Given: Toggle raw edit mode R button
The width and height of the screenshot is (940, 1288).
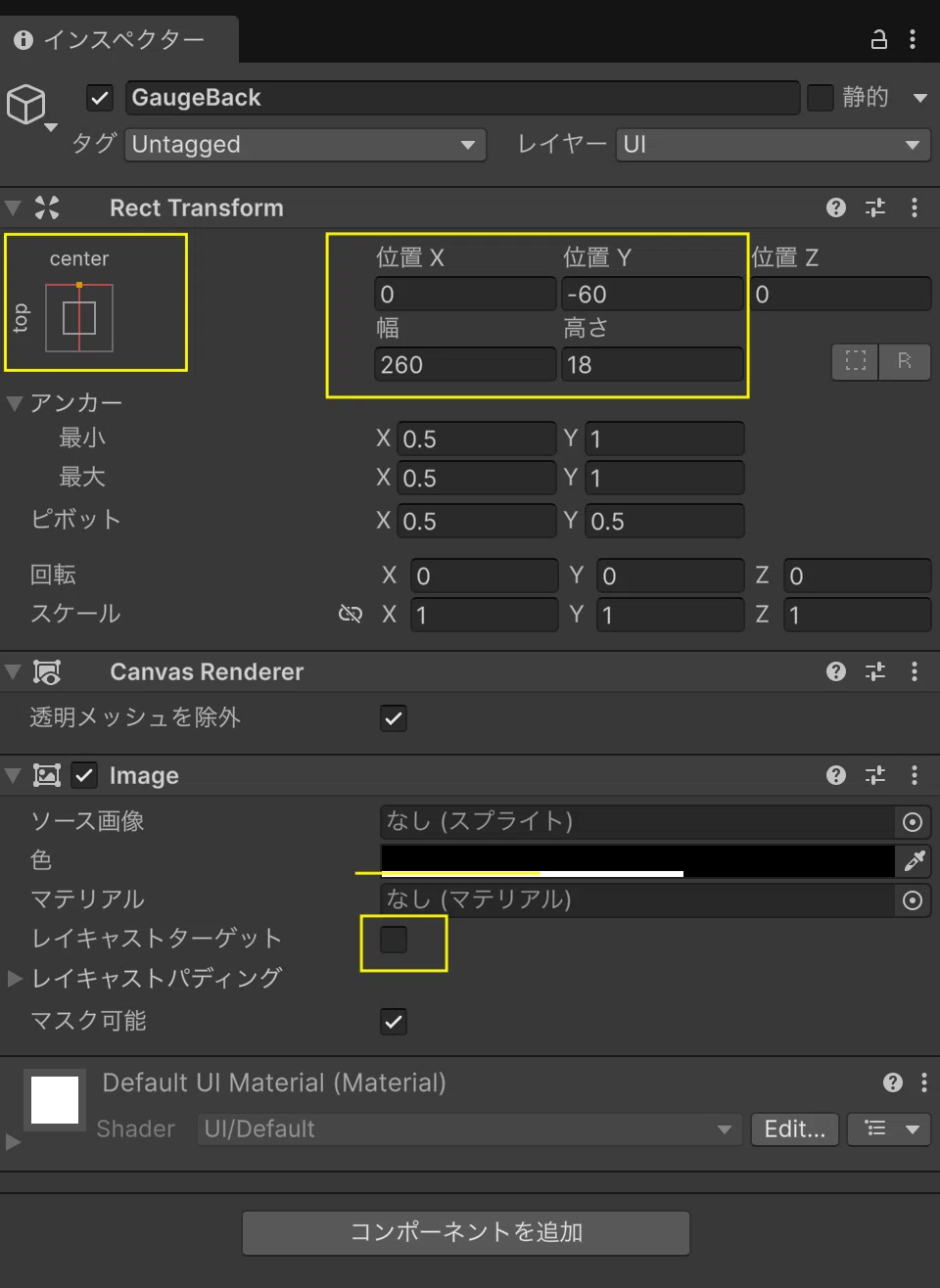Looking at the screenshot, I should [x=904, y=361].
